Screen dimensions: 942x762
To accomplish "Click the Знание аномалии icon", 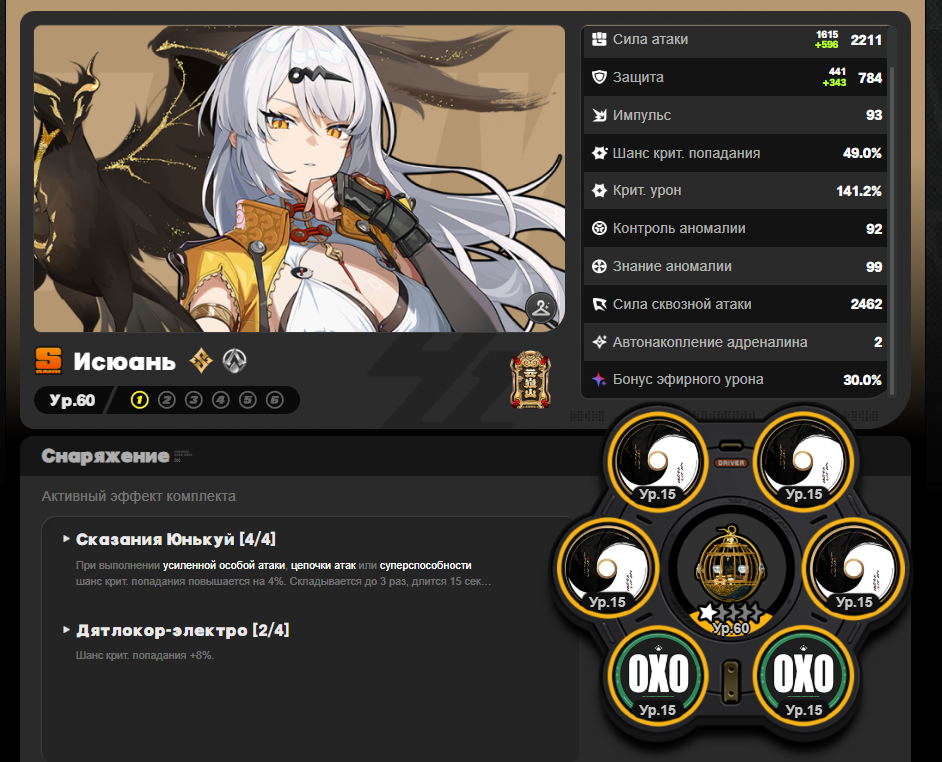I will [x=599, y=266].
